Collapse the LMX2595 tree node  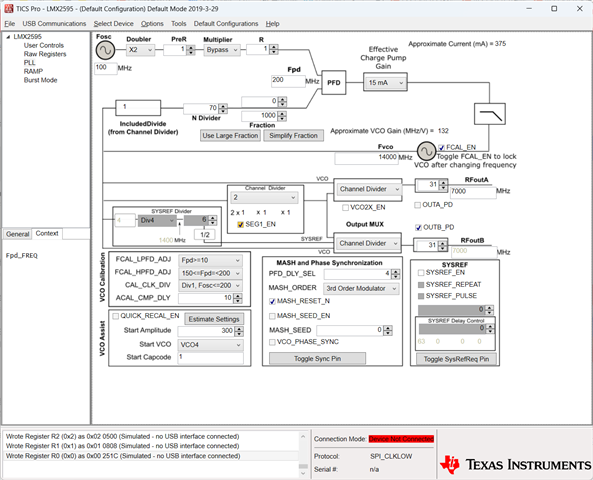pos(8,37)
